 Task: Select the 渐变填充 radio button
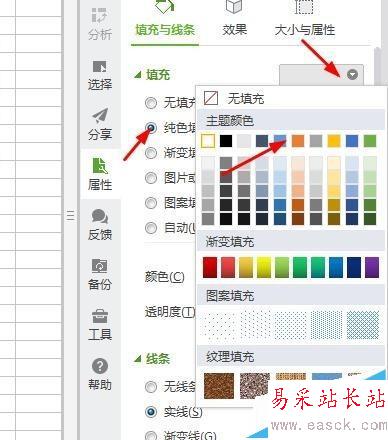pos(151,153)
